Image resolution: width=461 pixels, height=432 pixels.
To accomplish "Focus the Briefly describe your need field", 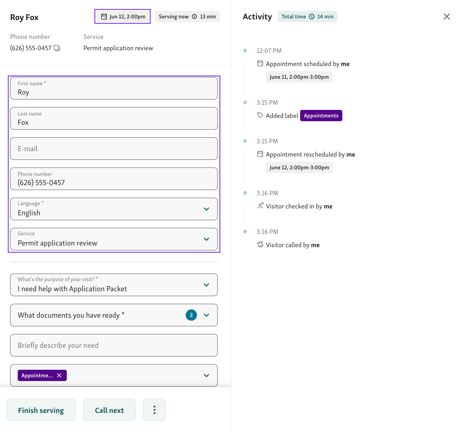I will (114, 345).
